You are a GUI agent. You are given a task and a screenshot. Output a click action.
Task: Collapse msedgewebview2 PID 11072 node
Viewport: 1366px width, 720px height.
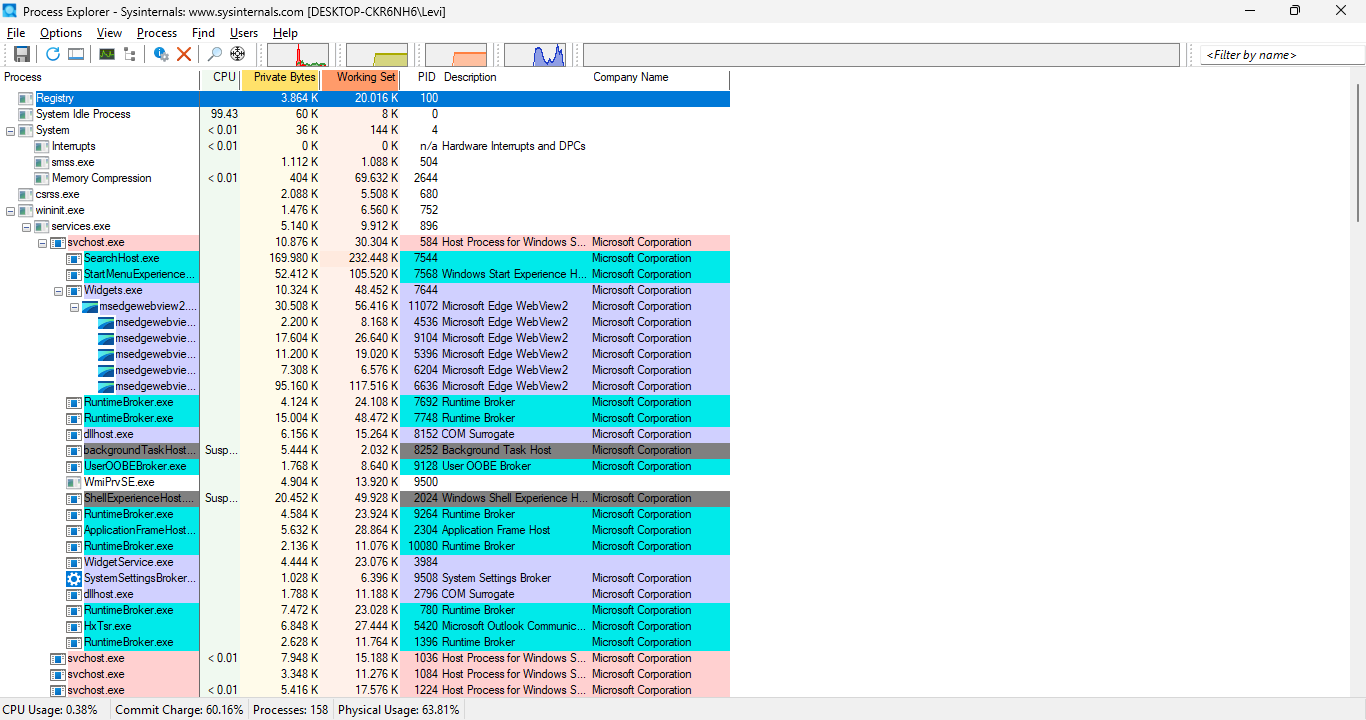74,306
